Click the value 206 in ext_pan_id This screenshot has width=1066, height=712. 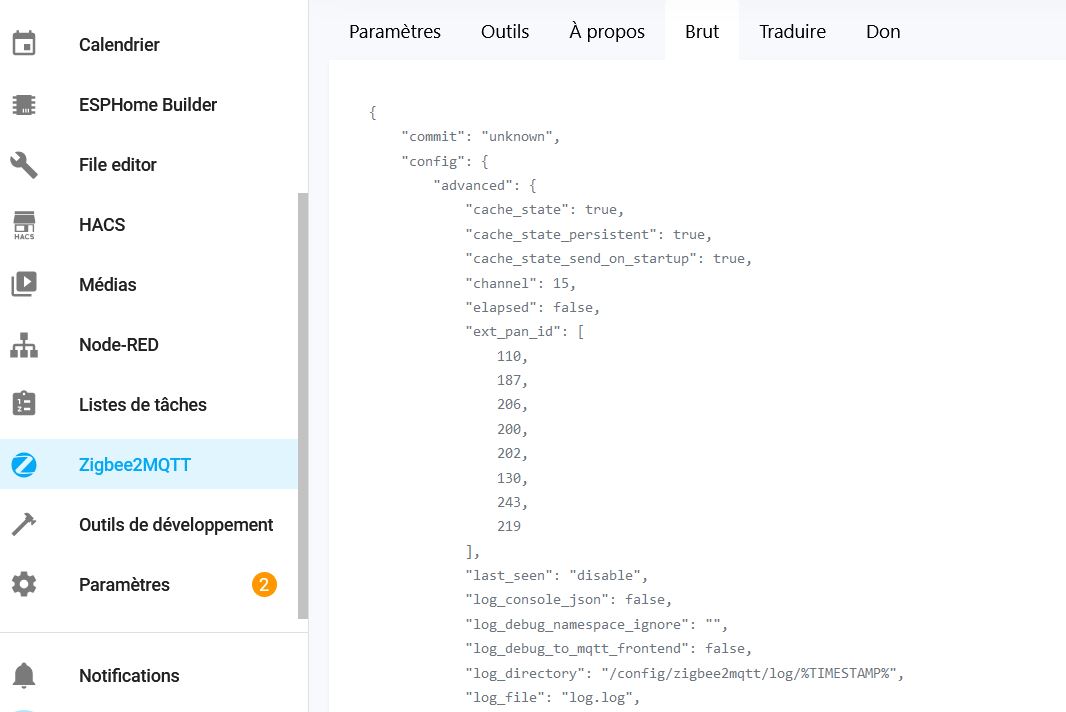click(x=512, y=405)
